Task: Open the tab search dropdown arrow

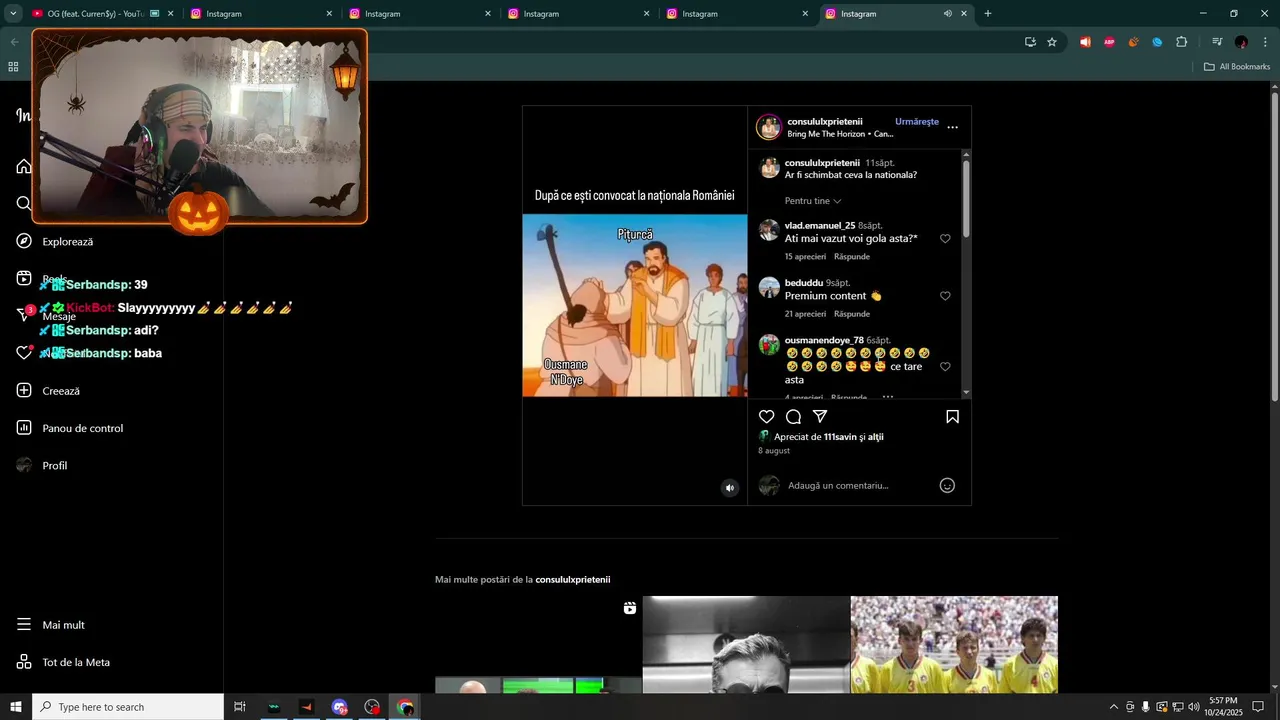Action: 13,14
